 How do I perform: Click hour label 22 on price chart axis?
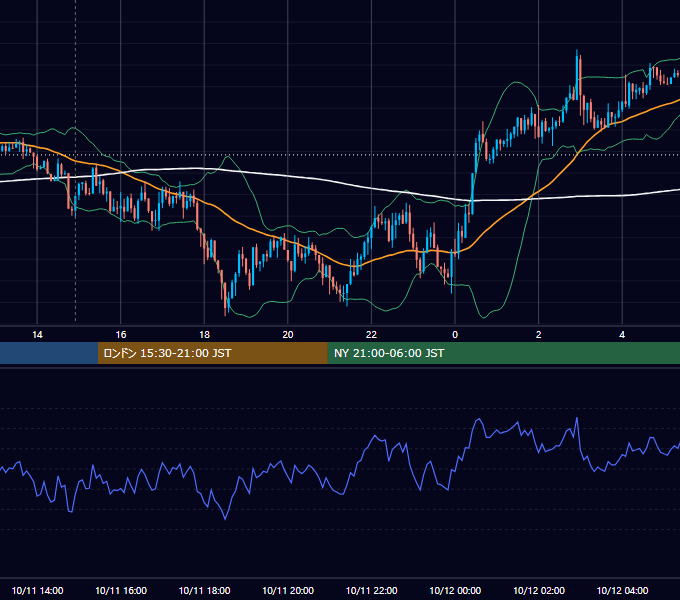point(371,334)
